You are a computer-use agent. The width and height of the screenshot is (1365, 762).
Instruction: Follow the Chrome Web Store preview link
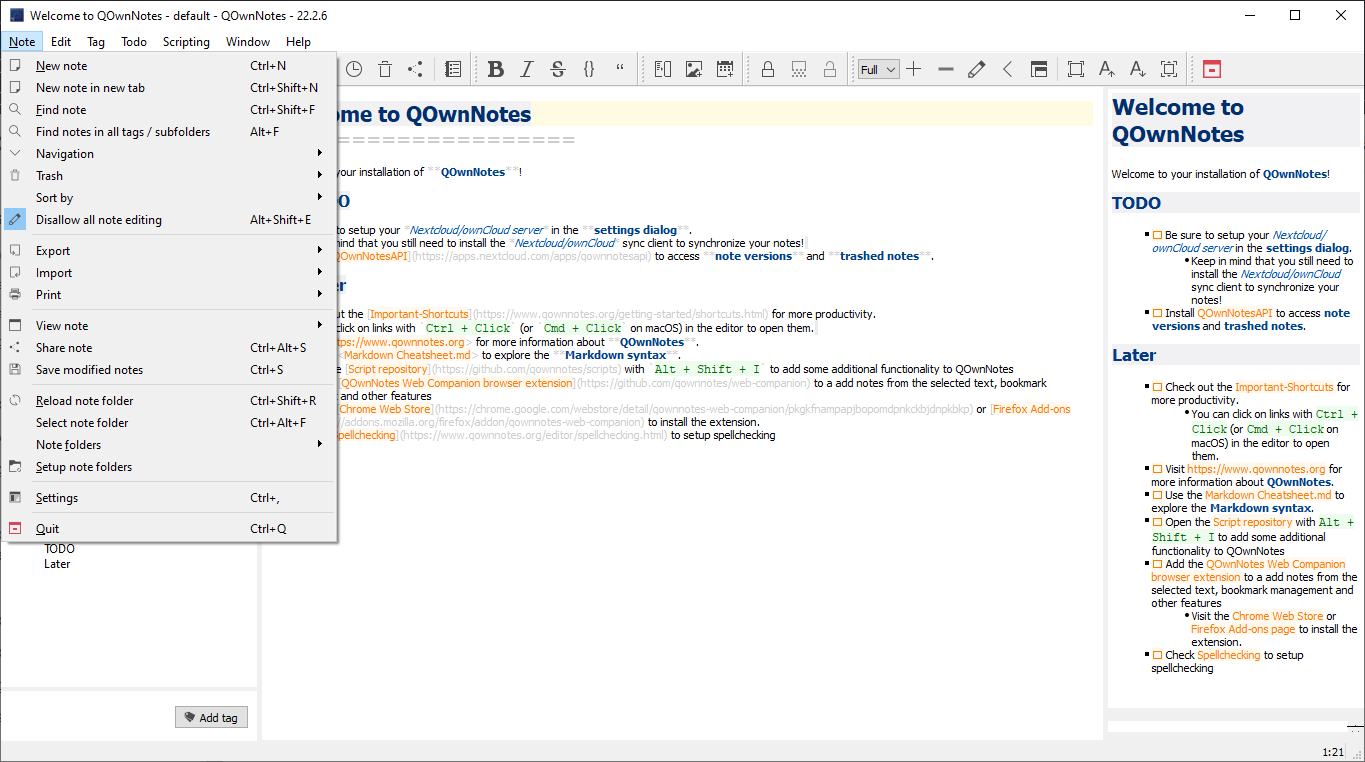(x=1277, y=616)
